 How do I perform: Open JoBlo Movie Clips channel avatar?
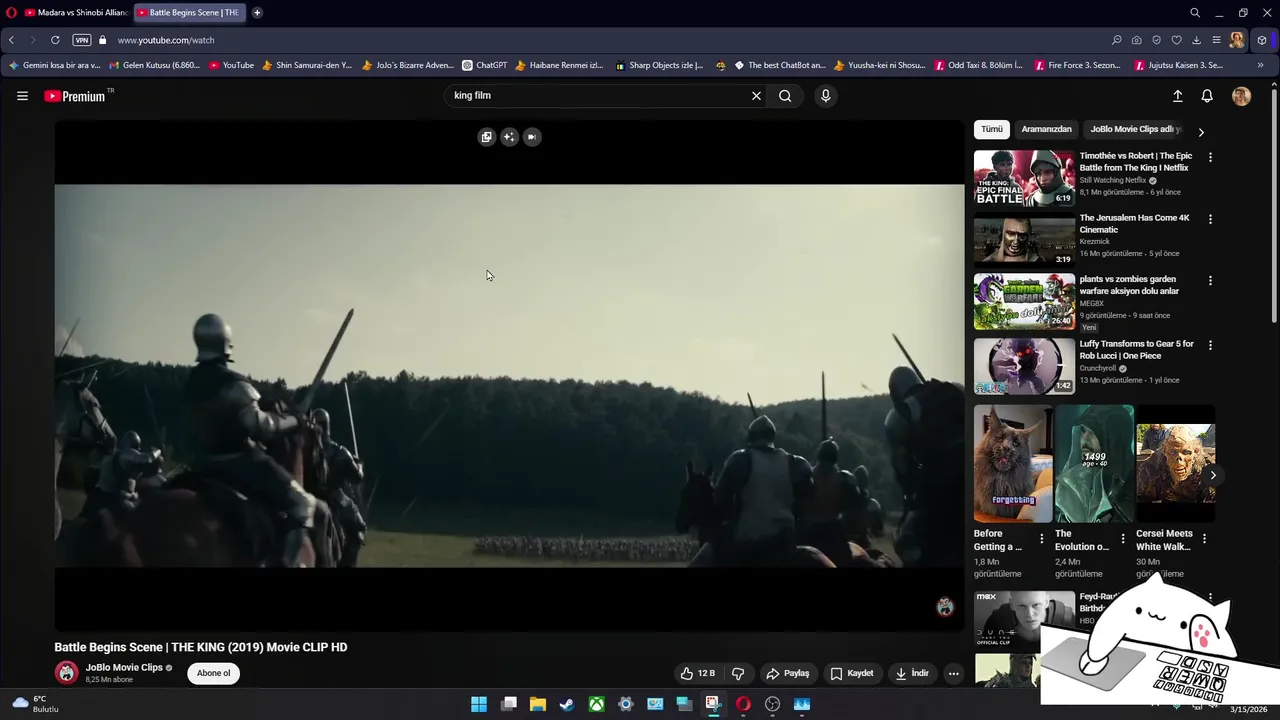pos(67,673)
